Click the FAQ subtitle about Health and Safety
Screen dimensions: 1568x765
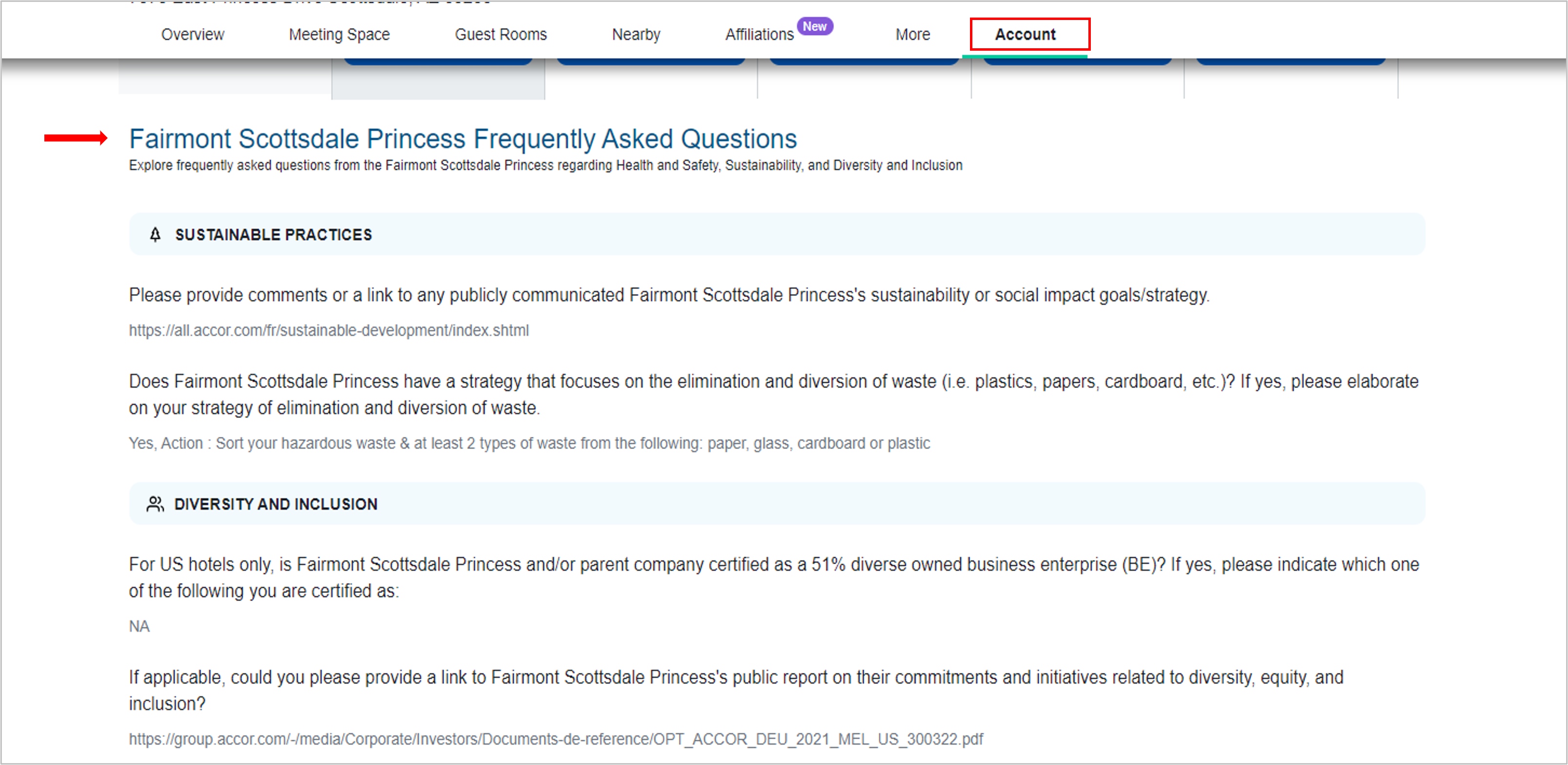point(545,165)
